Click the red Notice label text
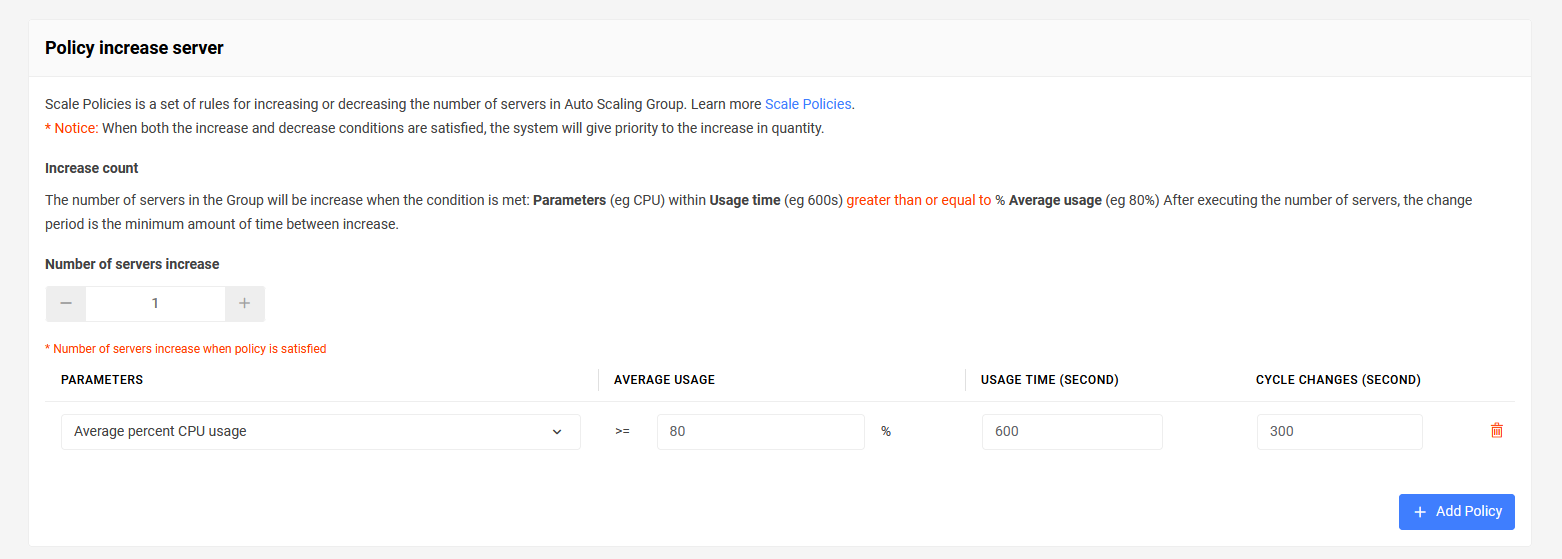1562x559 pixels. (72, 129)
